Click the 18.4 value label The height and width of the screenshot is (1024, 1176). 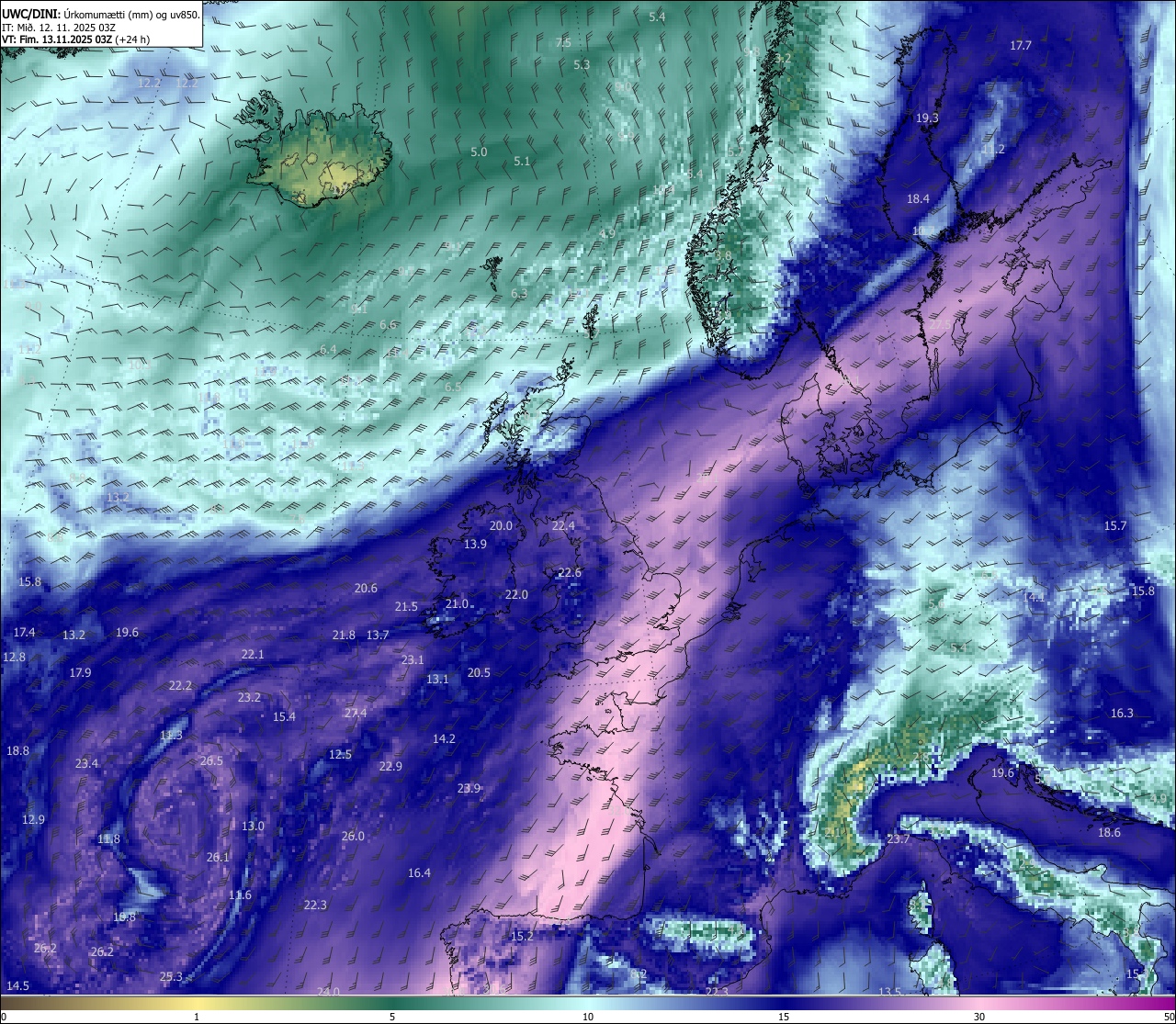click(x=918, y=198)
